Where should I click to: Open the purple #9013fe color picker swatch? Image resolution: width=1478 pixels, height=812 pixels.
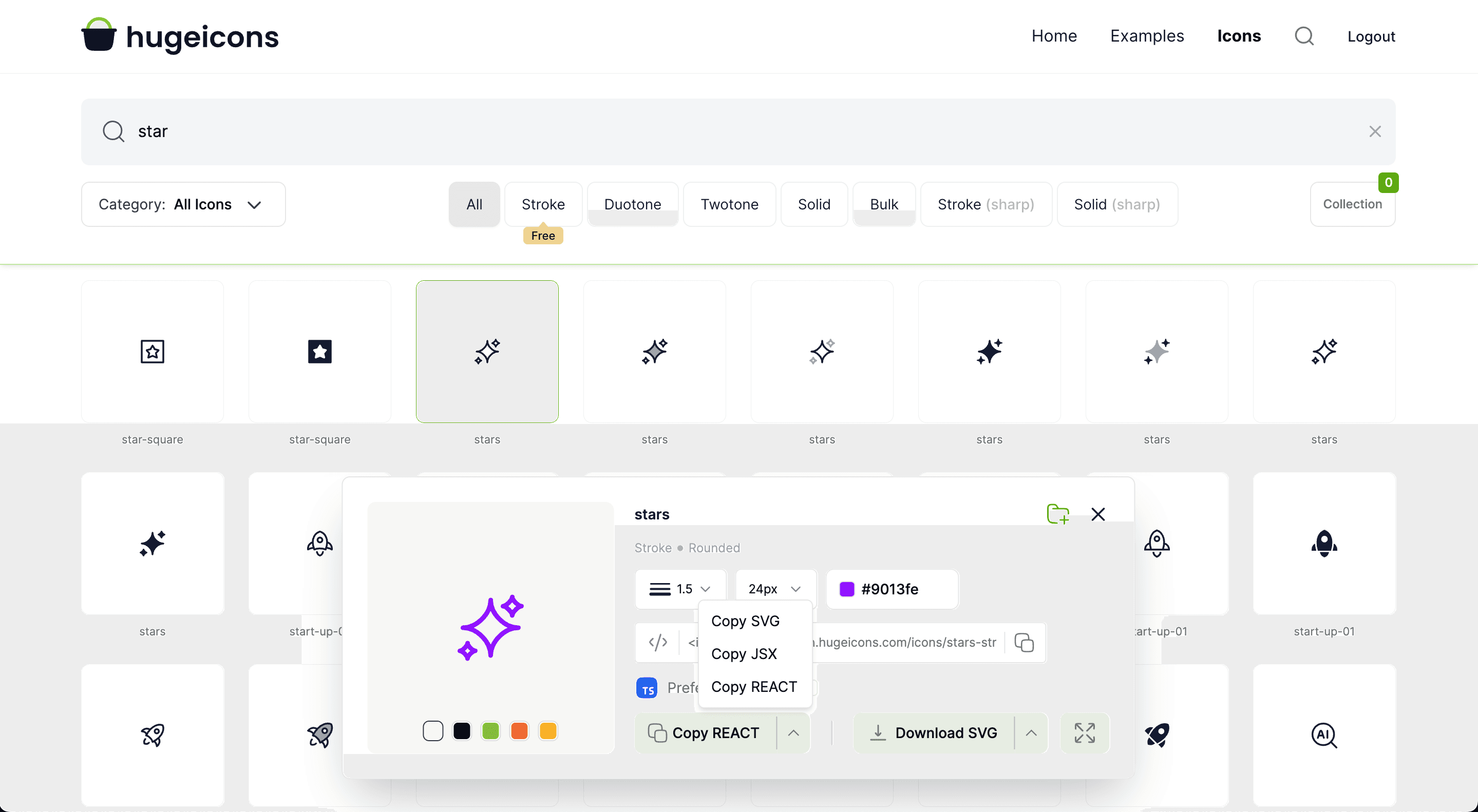pos(846,589)
